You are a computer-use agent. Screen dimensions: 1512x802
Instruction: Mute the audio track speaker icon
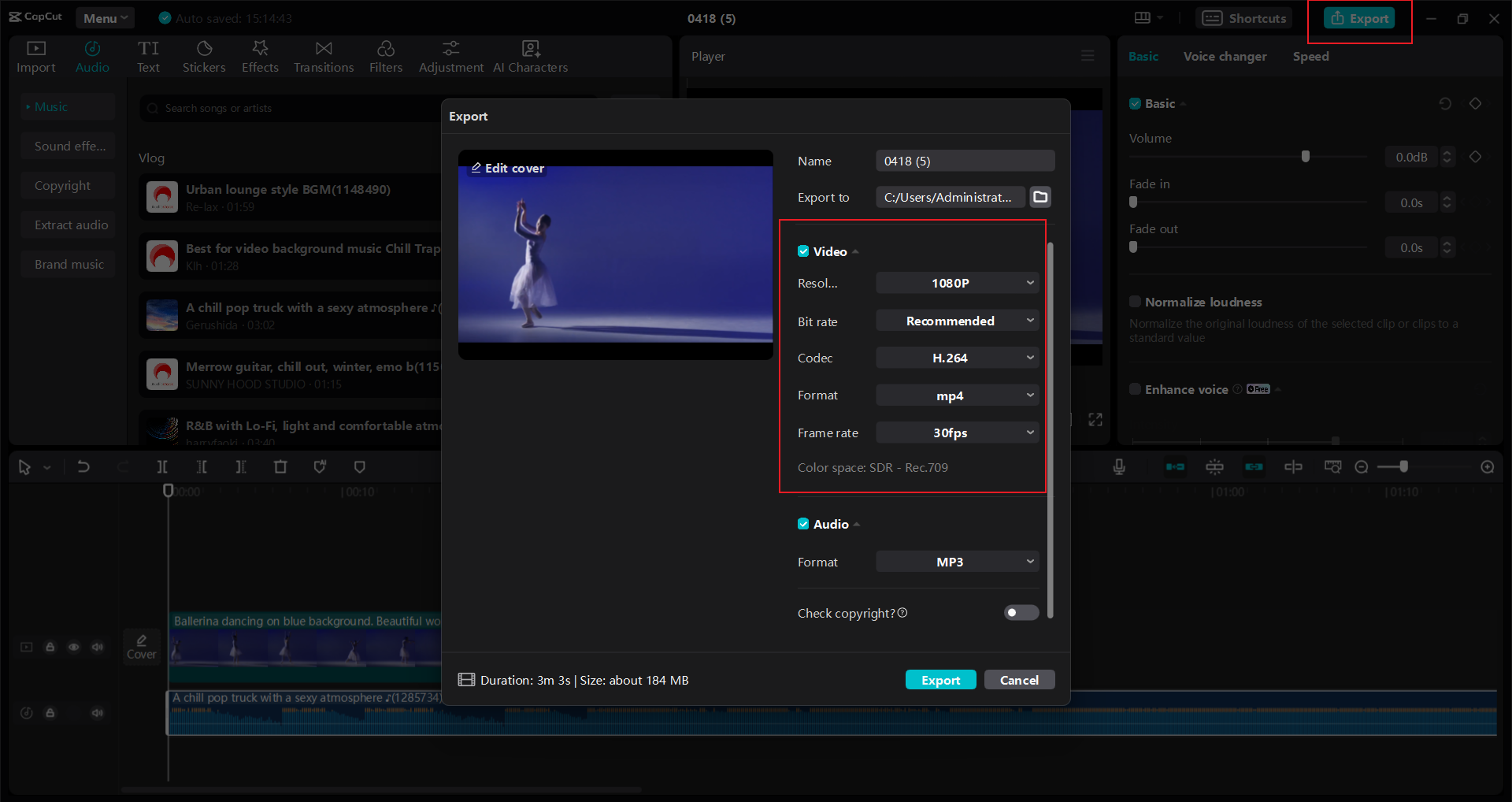click(97, 713)
